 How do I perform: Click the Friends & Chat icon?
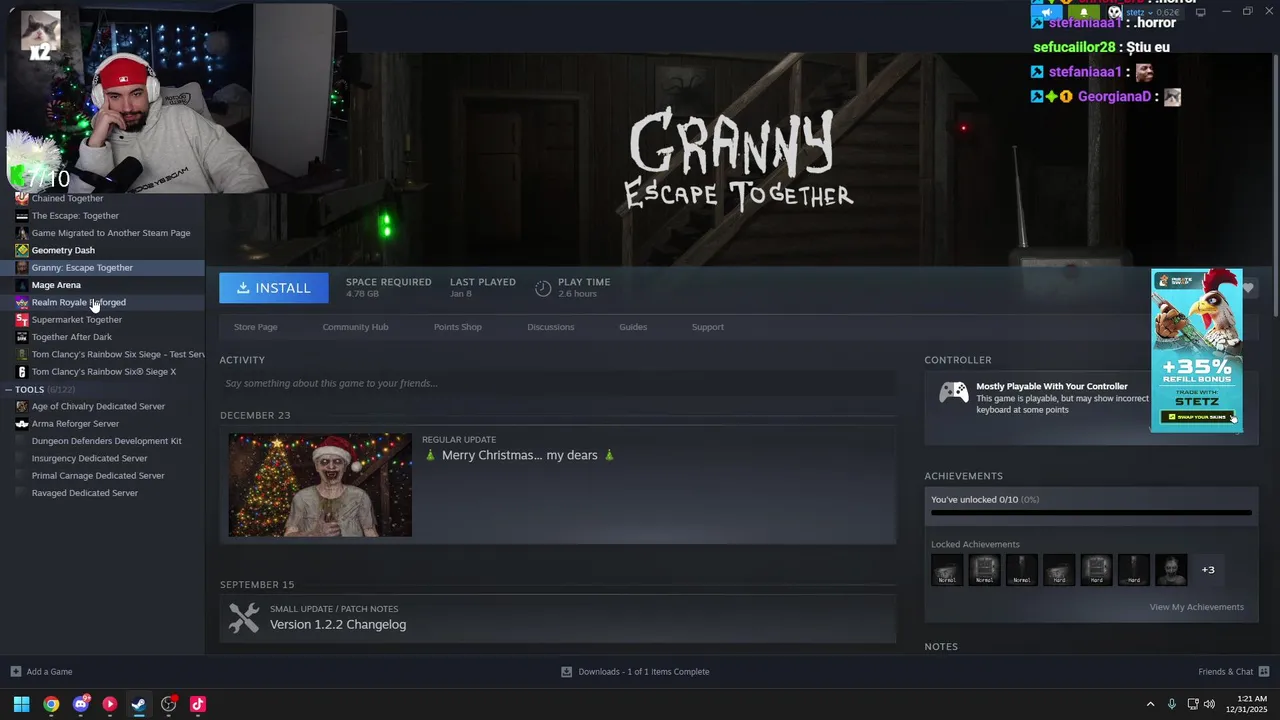[x=1264, y=672]
